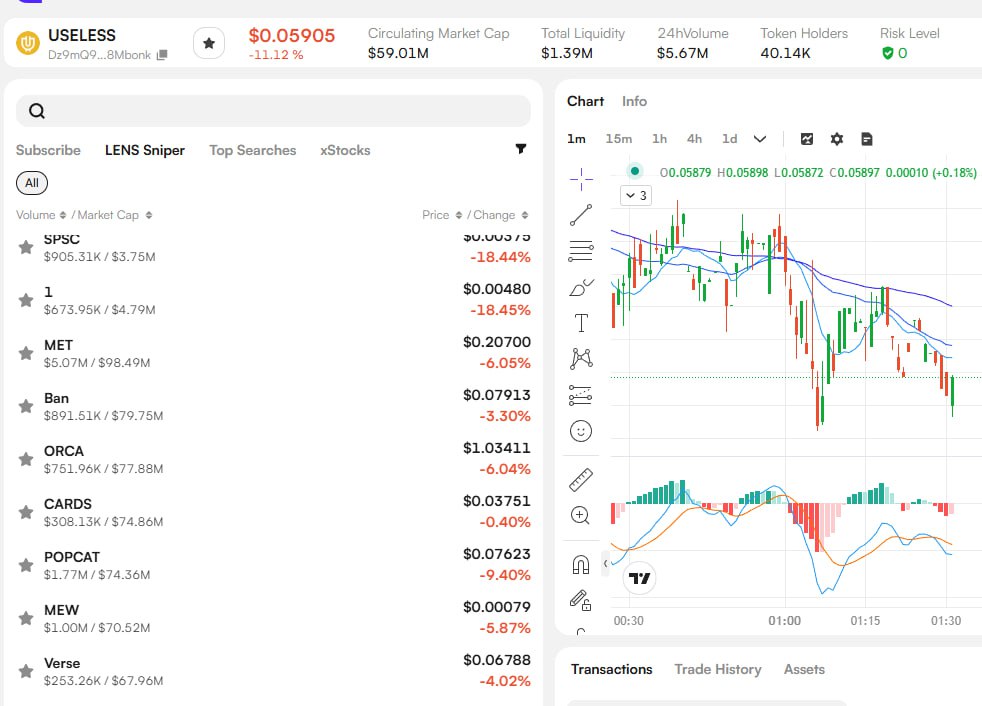Click the 01:15 time axis label
Image resolution: width=982 pixels, height=706 pixels.
(865, 621)
